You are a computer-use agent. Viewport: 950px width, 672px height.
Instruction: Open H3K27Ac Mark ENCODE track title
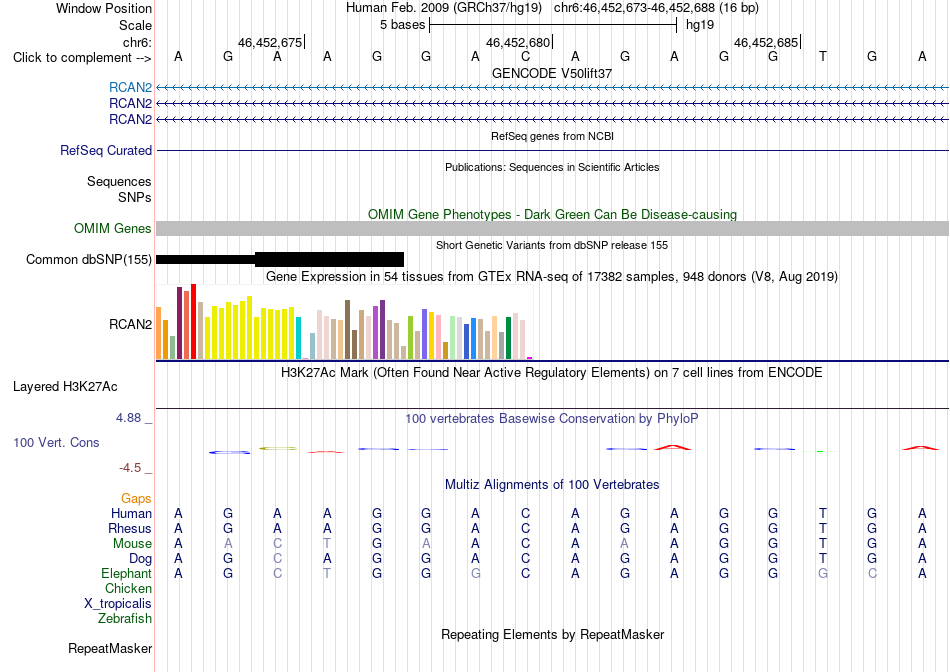coord(552,373)
